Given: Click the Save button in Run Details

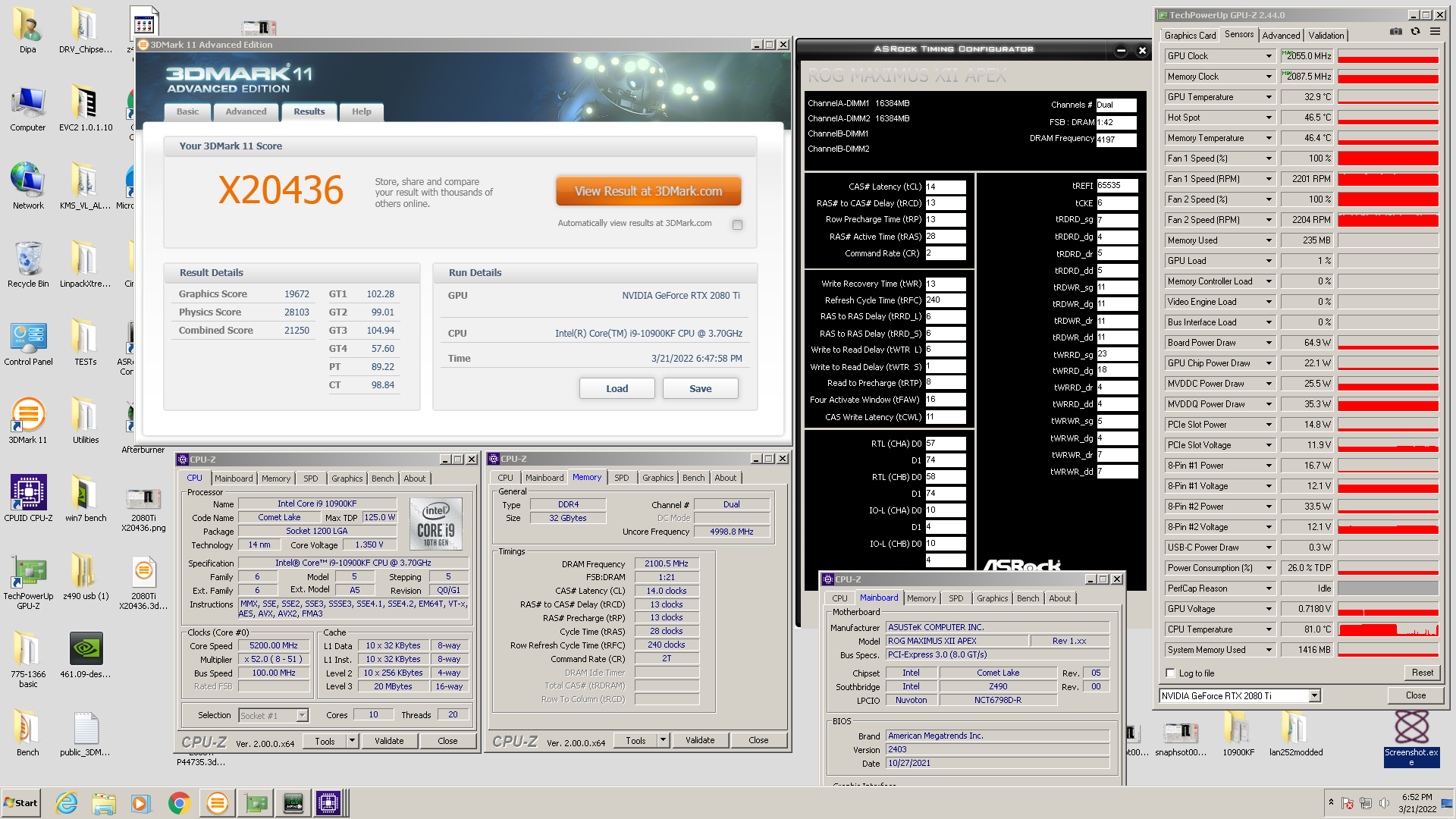Looking at the screenshot, I should pos(700,388).
